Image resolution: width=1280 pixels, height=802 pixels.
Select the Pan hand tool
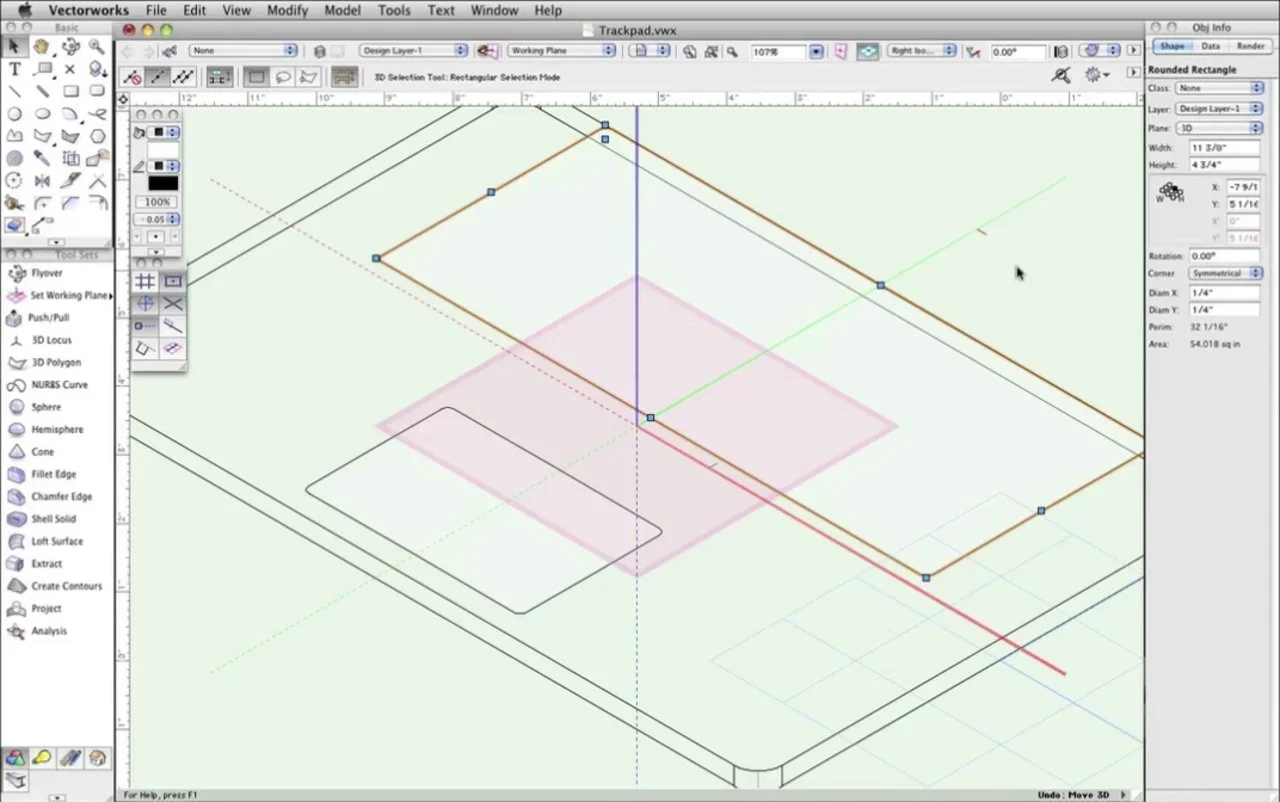[x=42, y=46]
